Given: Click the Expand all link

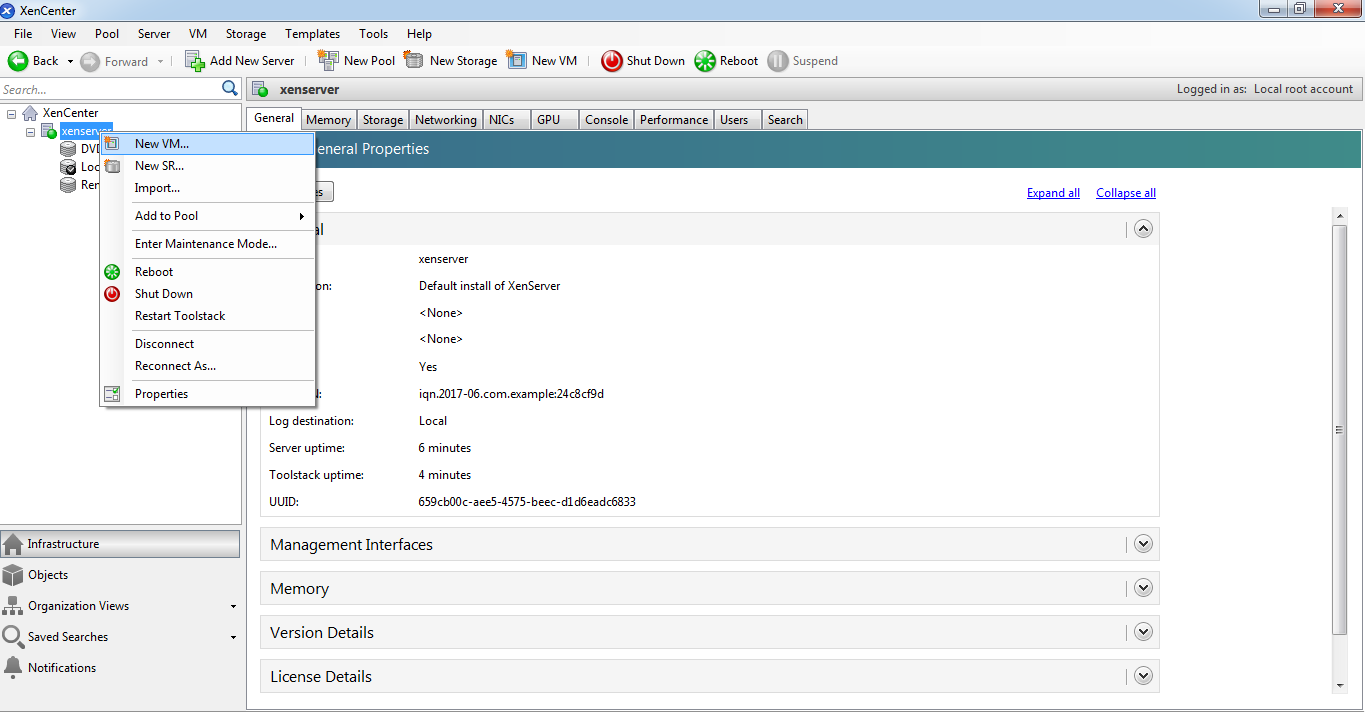Looking at the screenshot, I should click(1053, 193).
